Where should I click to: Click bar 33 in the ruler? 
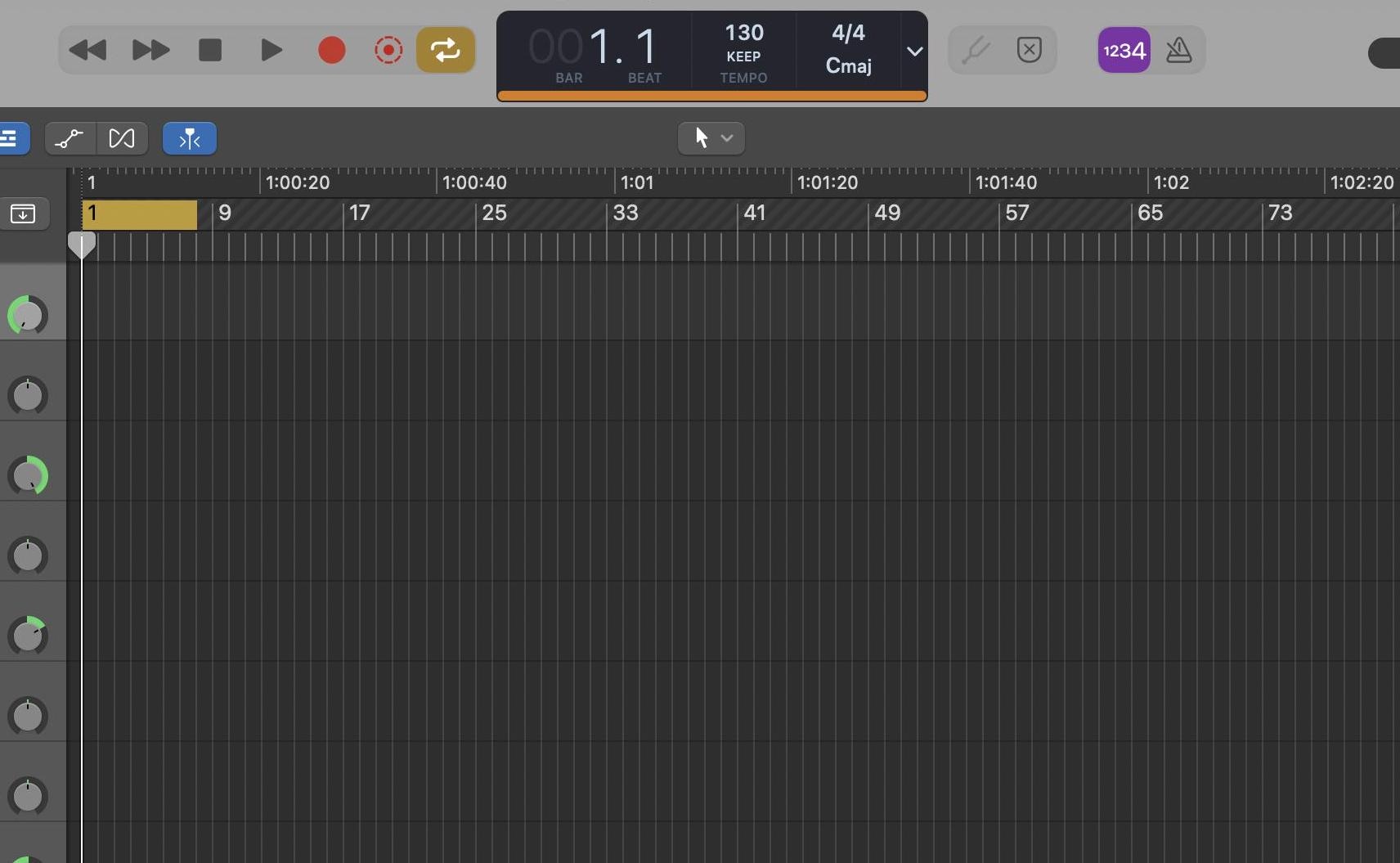tap(626, 214)
